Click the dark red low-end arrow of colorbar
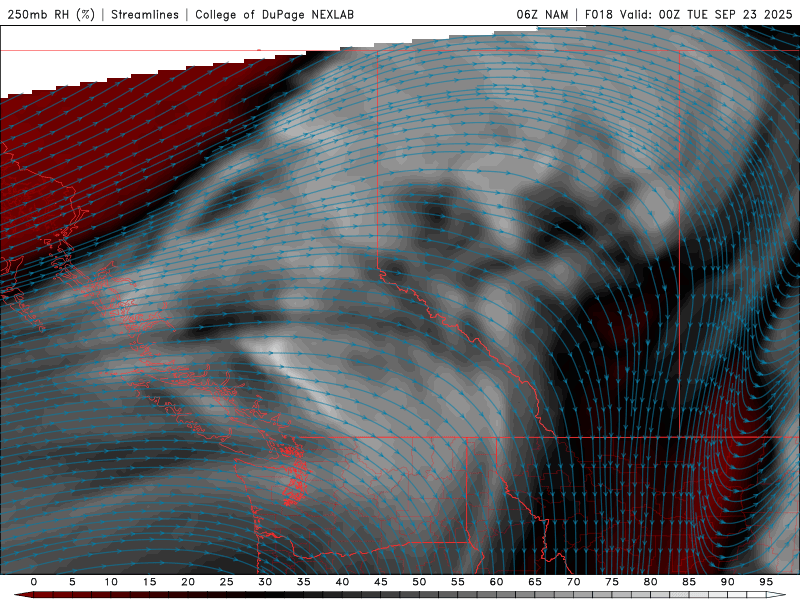The height and width of the screenshot is (600, 800). coord(23,595)
